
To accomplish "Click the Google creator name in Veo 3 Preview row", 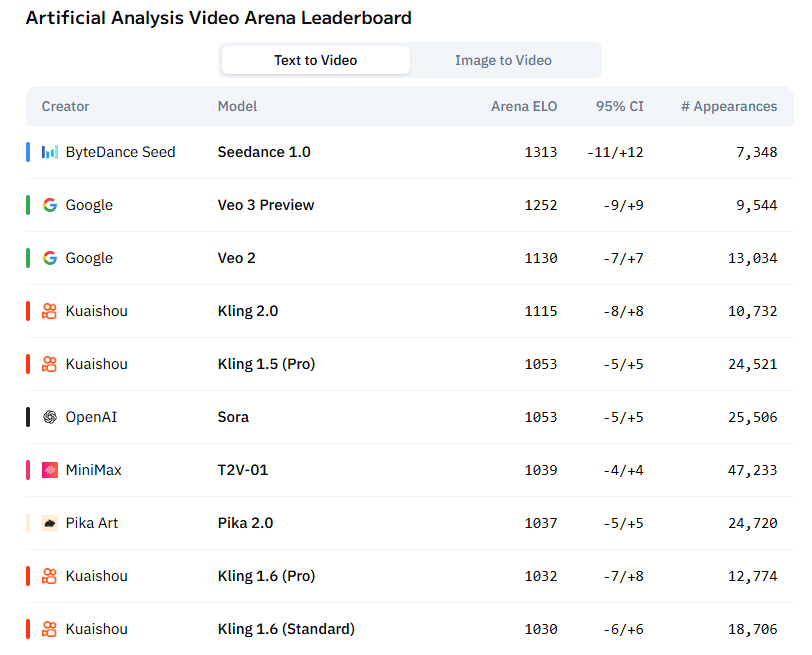I will (89, 205).
